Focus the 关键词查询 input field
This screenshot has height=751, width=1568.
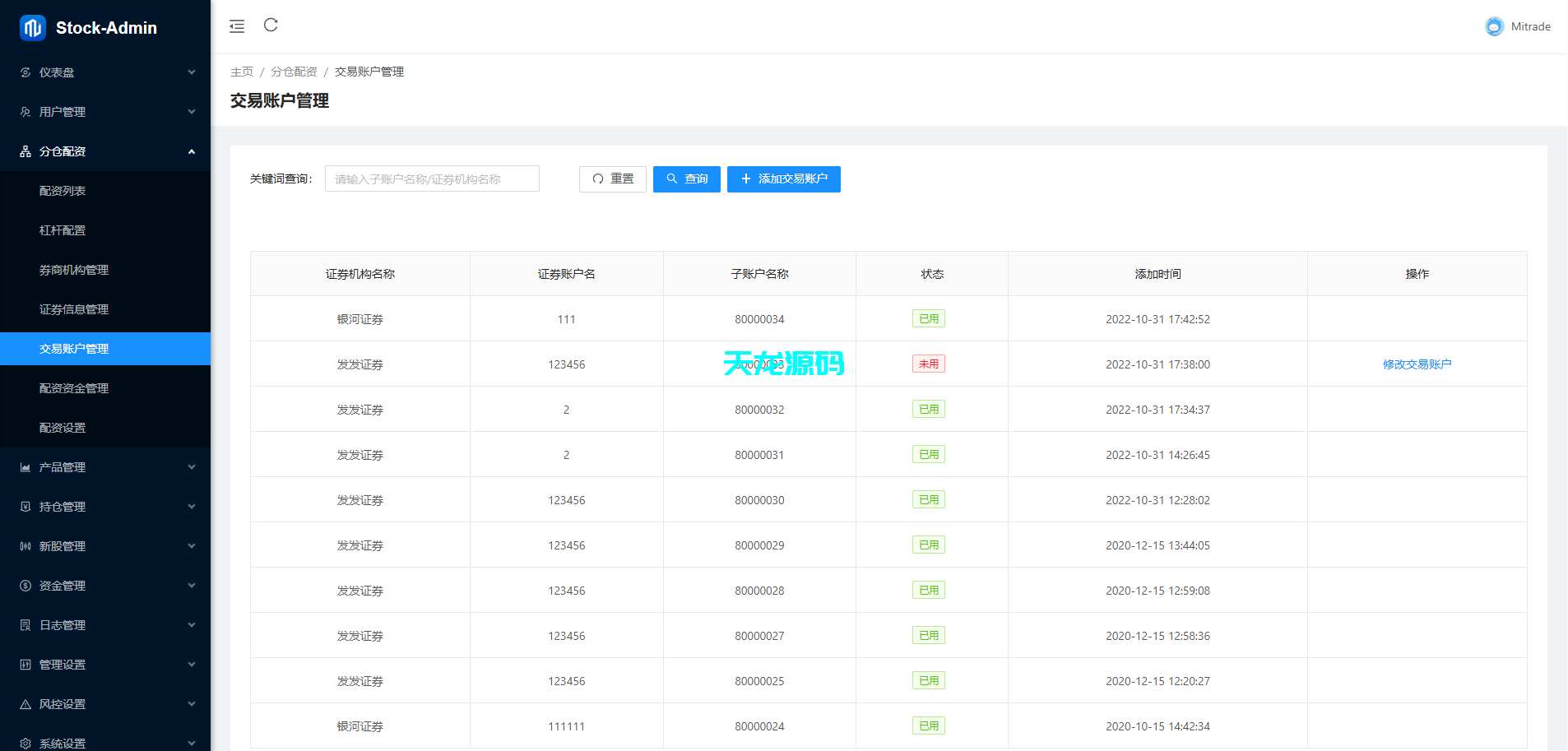pos(432,179)
